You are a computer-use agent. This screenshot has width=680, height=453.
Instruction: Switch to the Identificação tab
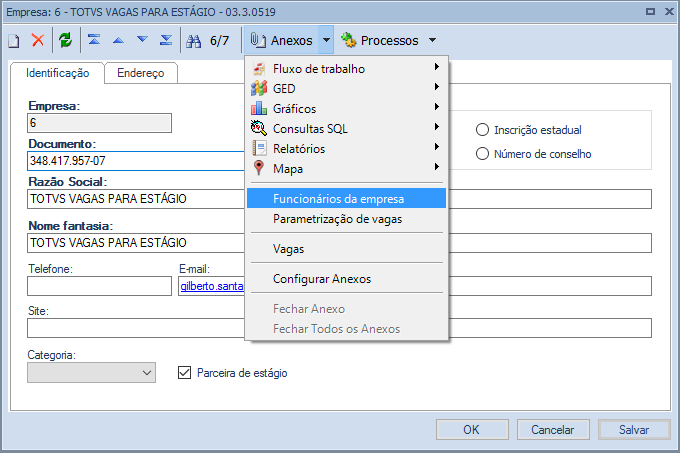57,73
